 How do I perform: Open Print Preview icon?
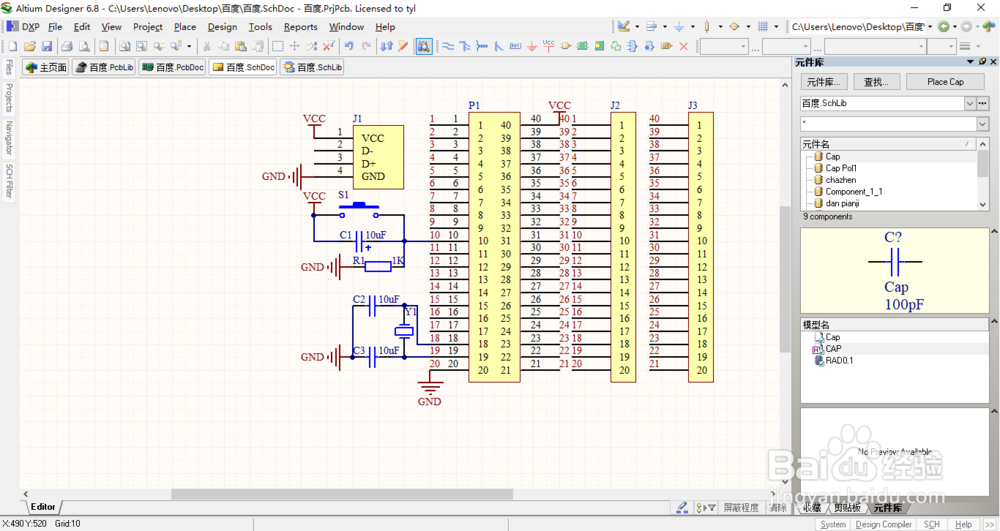click(84, 46)
